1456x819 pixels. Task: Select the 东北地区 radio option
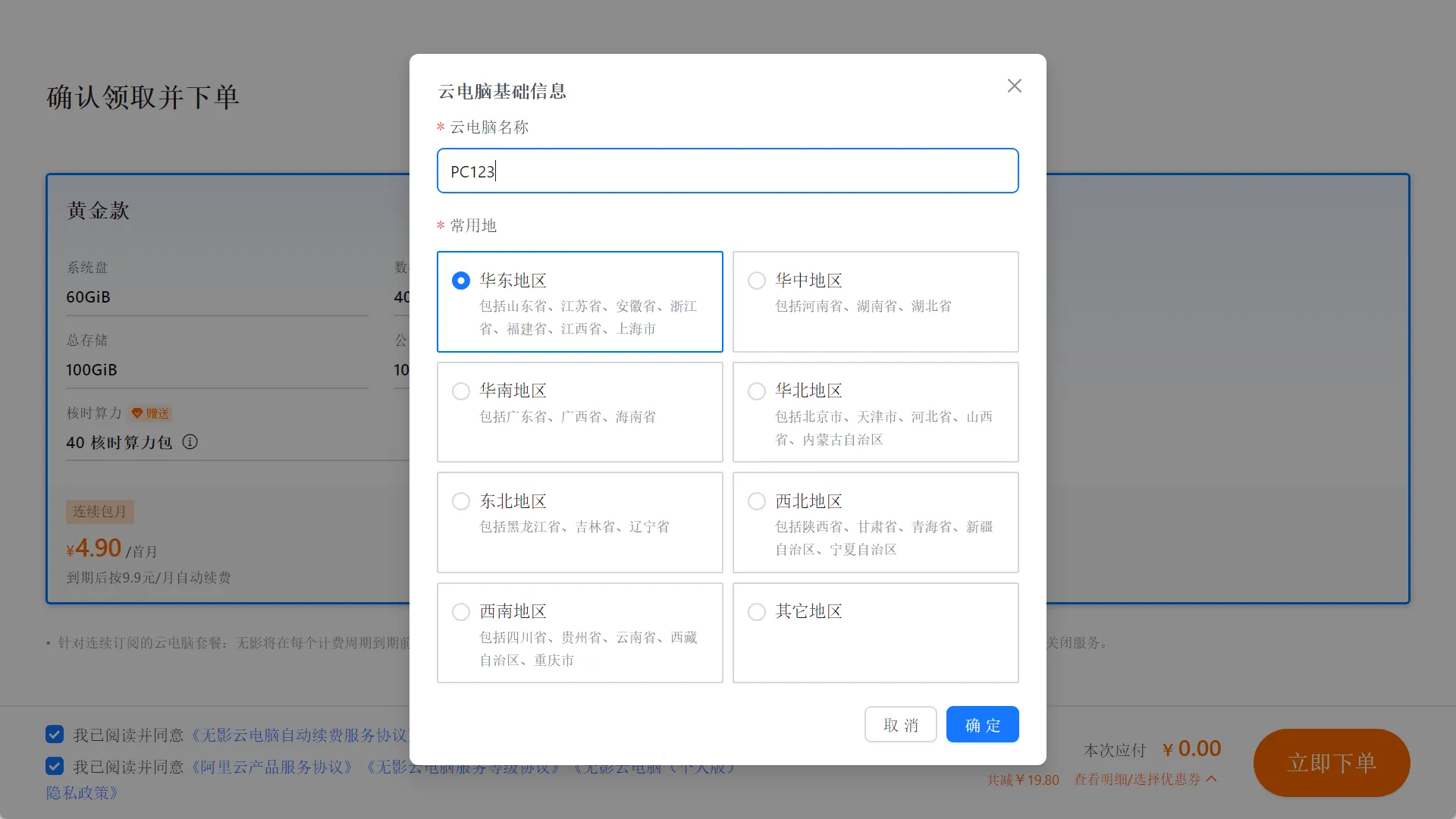pyautogui.click(x=461, y=501)
